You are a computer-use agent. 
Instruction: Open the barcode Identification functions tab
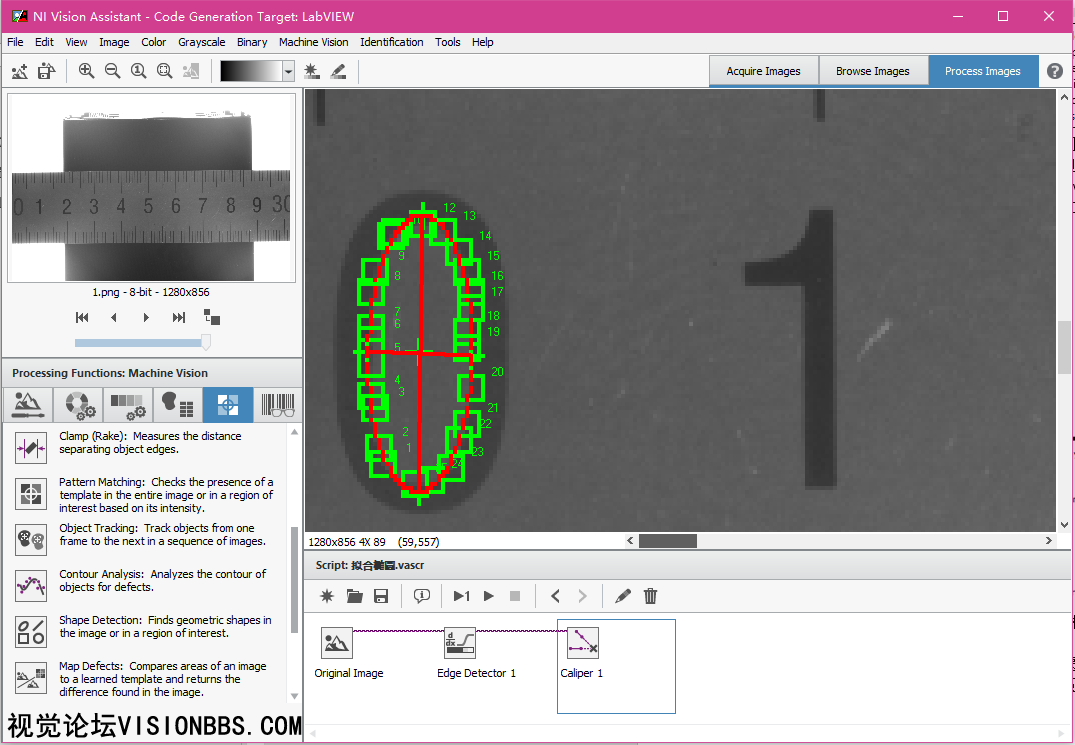coord(278,405)
